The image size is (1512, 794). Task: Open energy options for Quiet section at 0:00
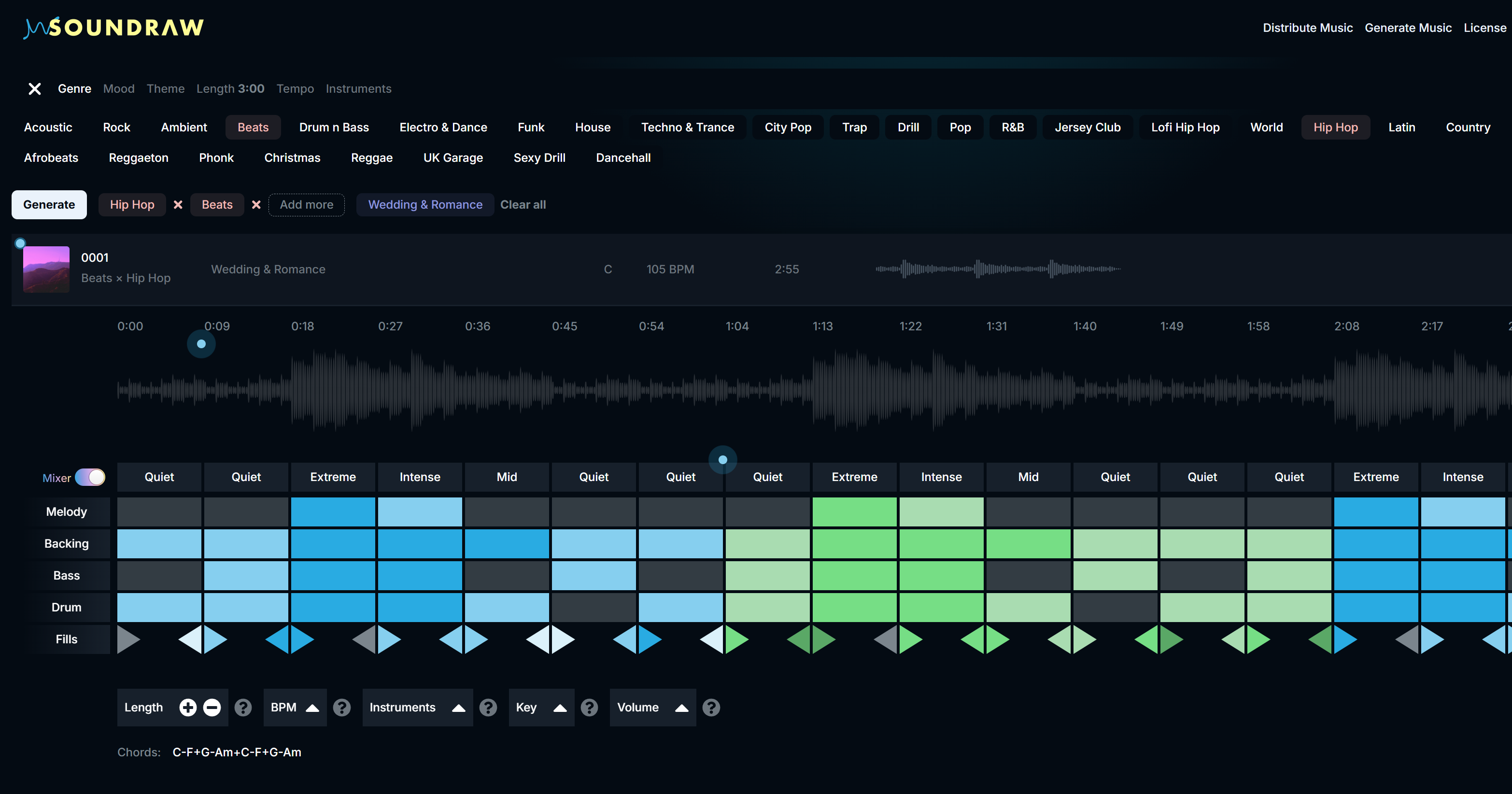(x=159, y=477)
